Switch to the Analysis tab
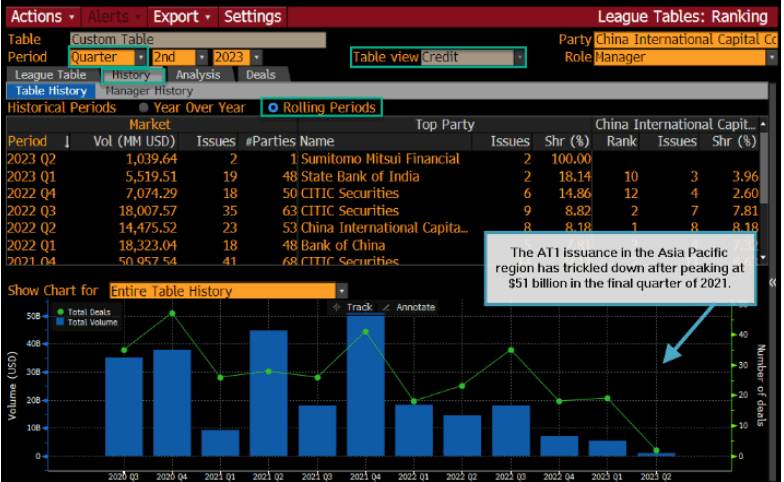 (x=198, y=75)
